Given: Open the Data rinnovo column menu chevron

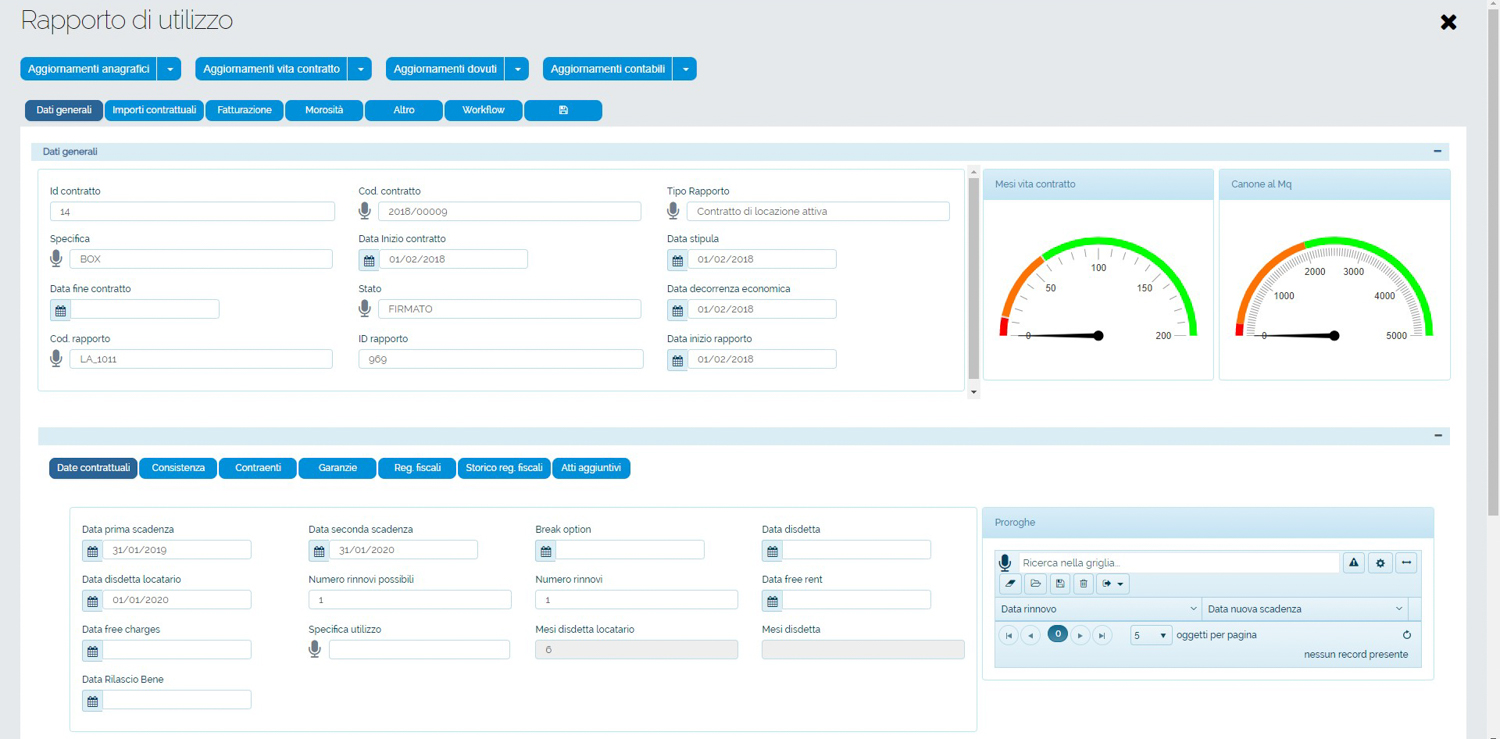Looking at the screenshot, I should pyautogui.click(x=1193, y=609).
